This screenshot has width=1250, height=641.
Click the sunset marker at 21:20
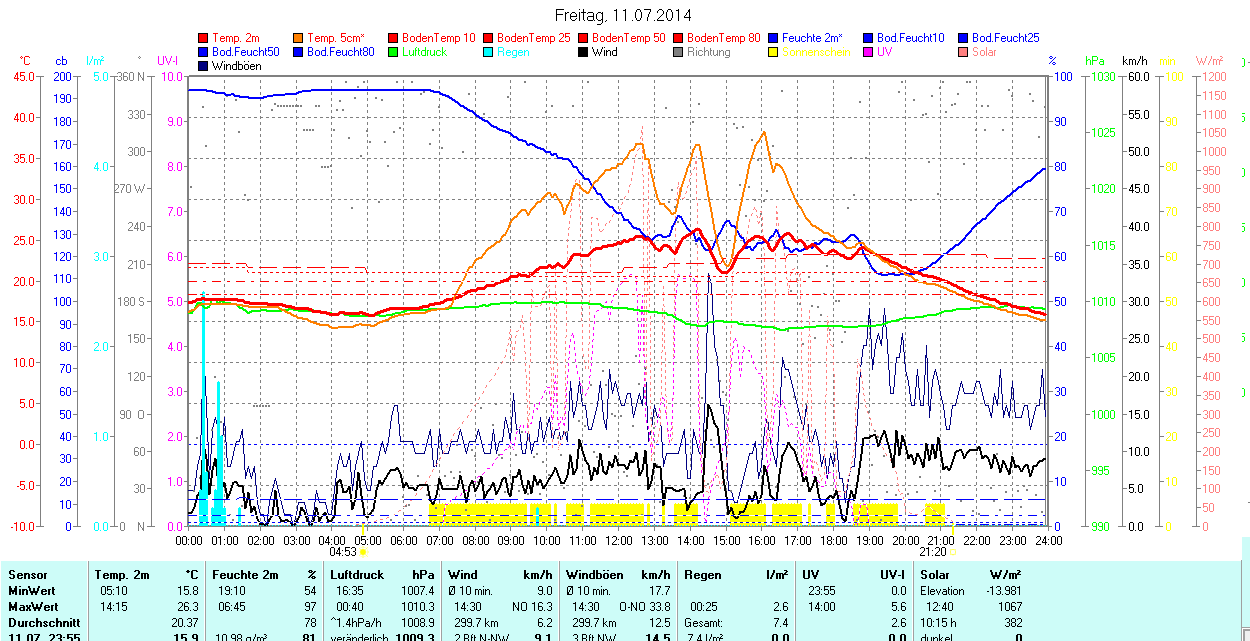click(x=952, y=551)
